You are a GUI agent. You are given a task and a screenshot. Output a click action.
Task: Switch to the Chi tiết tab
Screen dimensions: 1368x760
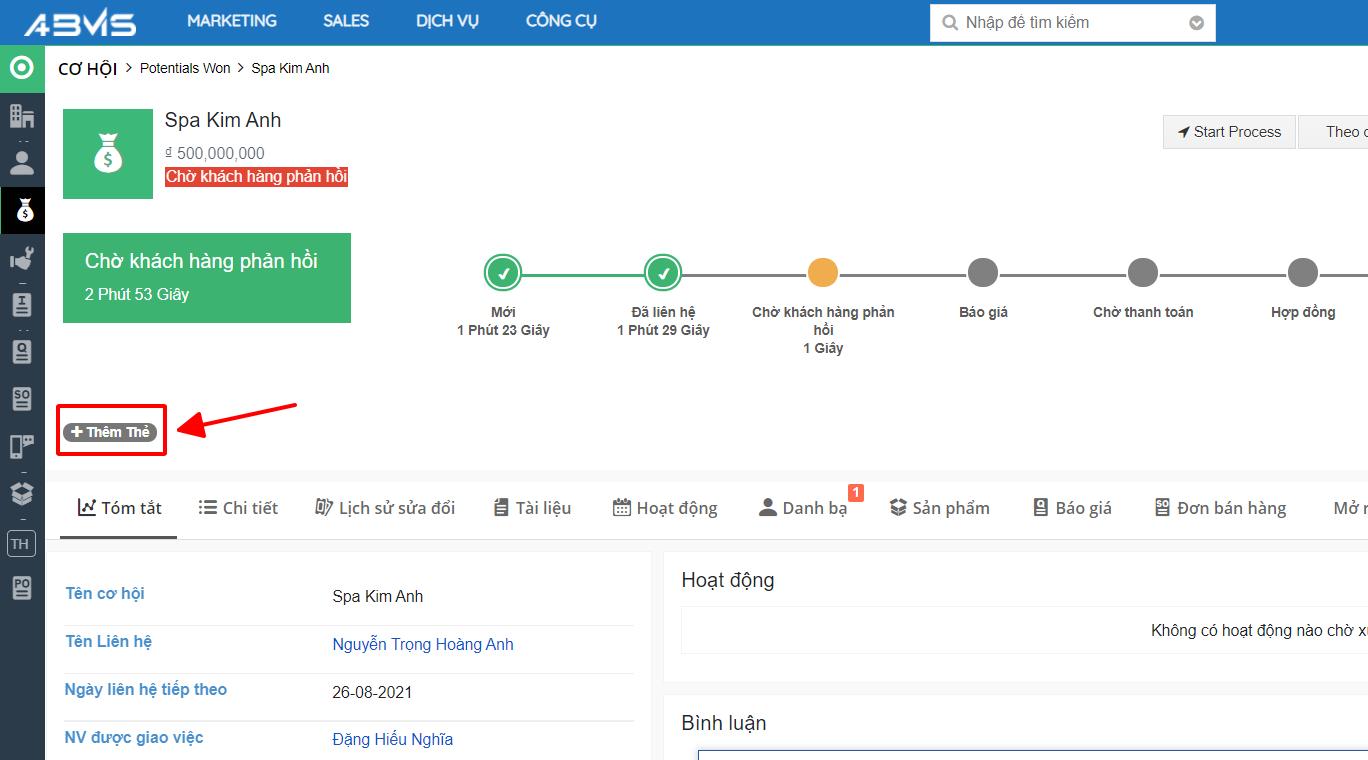click(238, 508)
